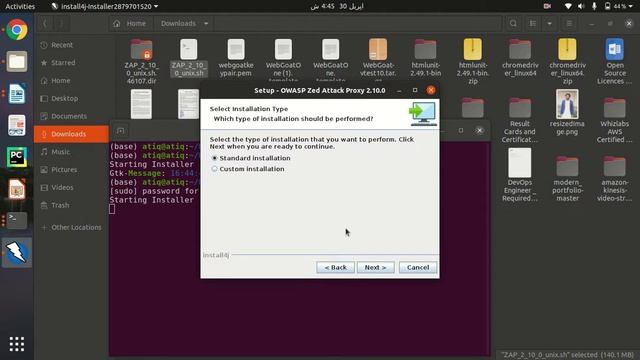Open Google Chrome from the dock
The height and width of the screenshot is (360, 640).
17,30
